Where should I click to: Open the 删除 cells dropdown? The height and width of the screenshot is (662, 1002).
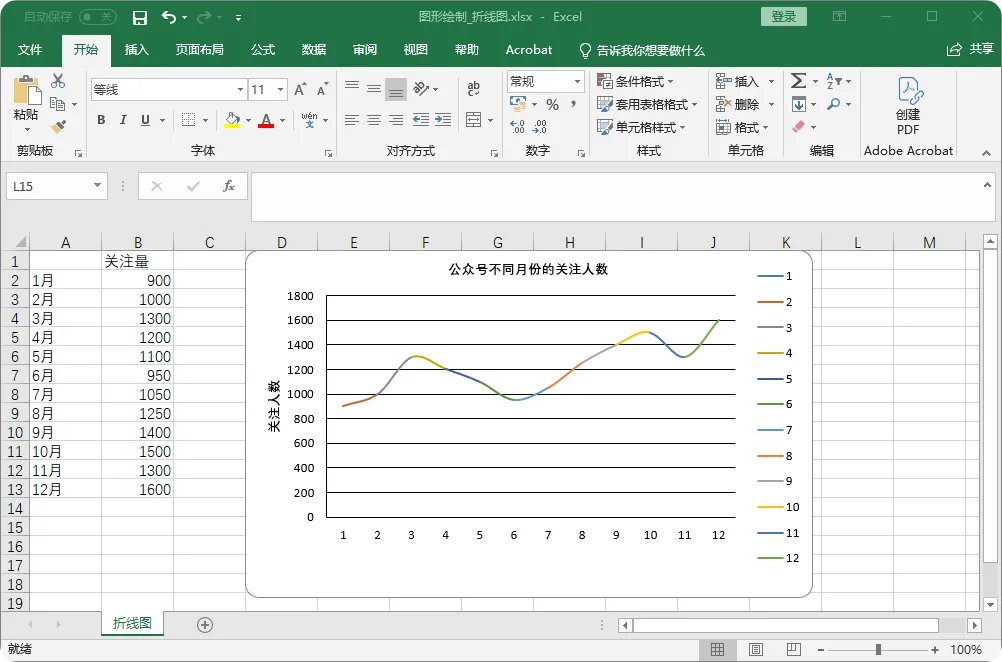coord(771,104)
